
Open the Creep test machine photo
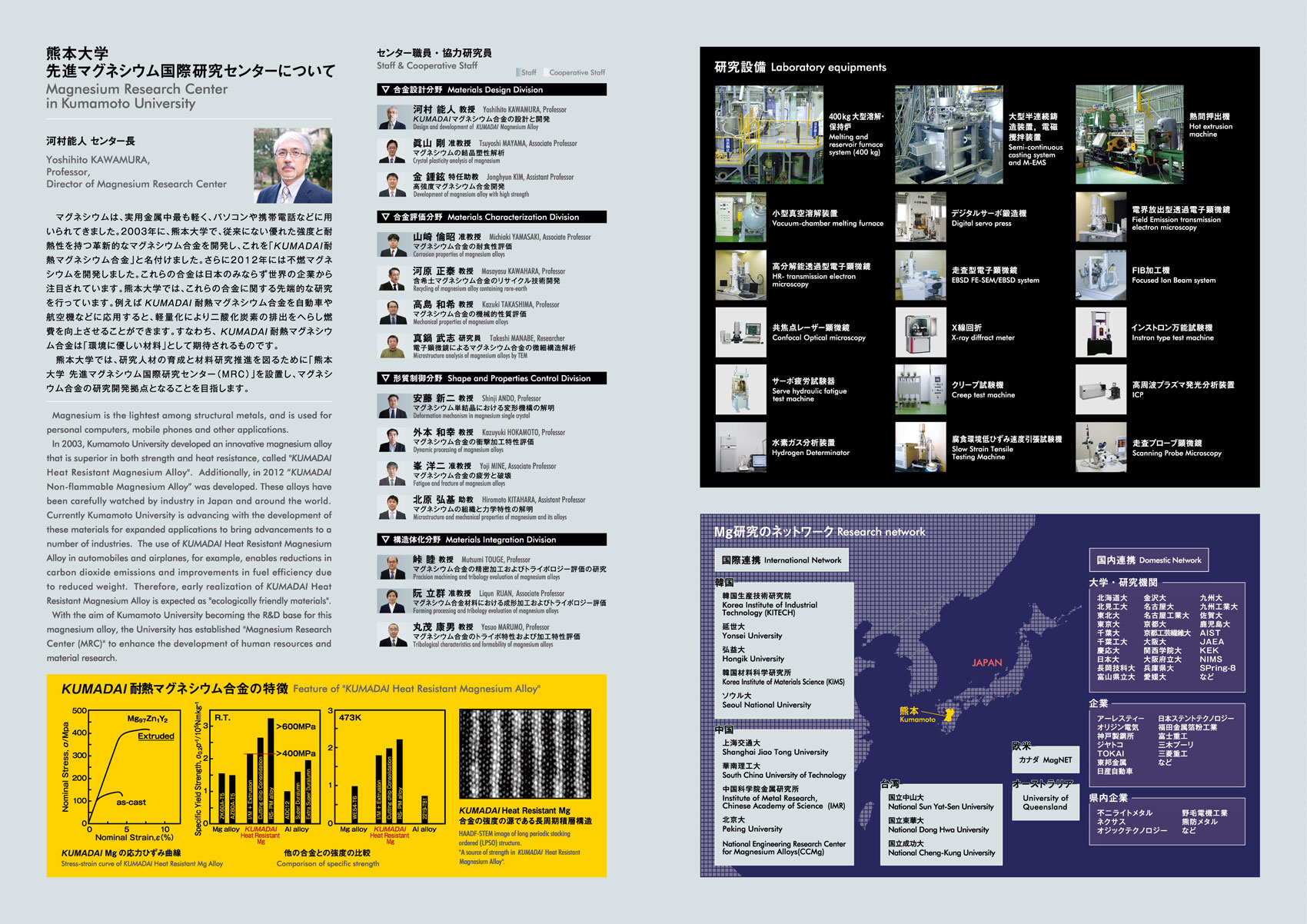[920, 390]
